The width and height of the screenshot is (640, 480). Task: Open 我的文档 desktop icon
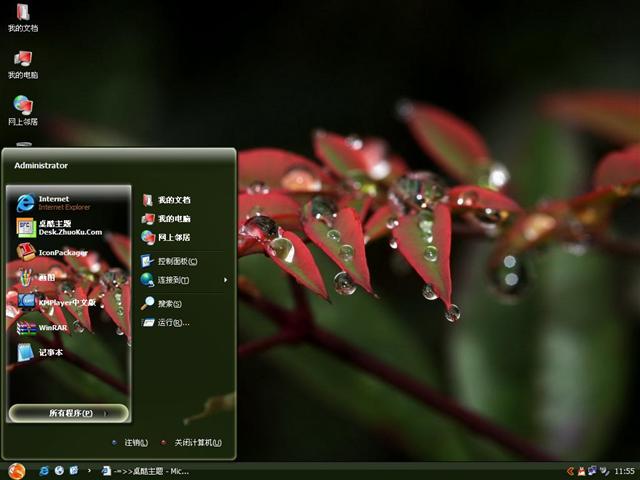tap(23, 18)
